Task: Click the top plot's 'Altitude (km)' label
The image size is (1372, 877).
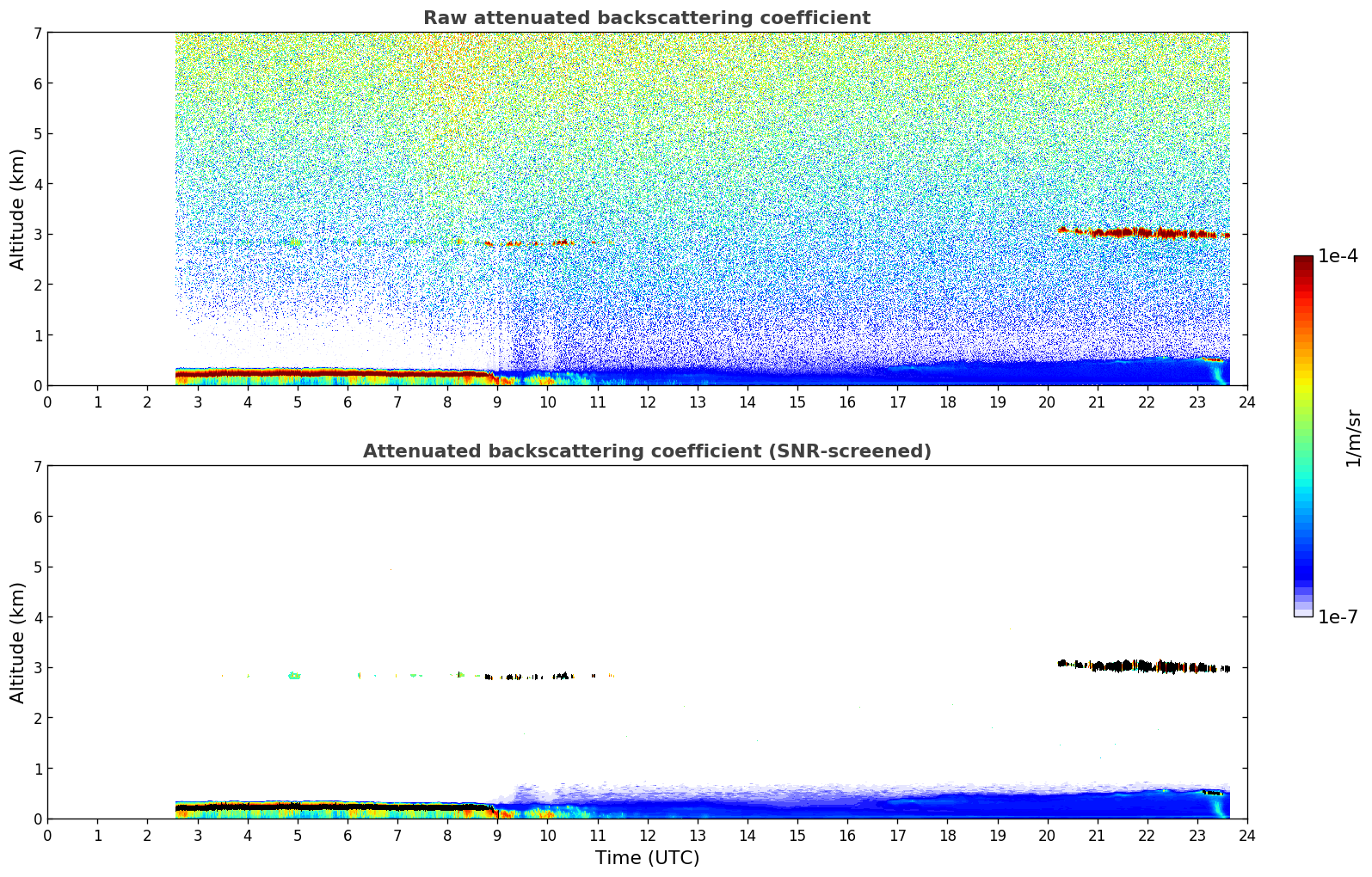Action: tap(18, 209)
